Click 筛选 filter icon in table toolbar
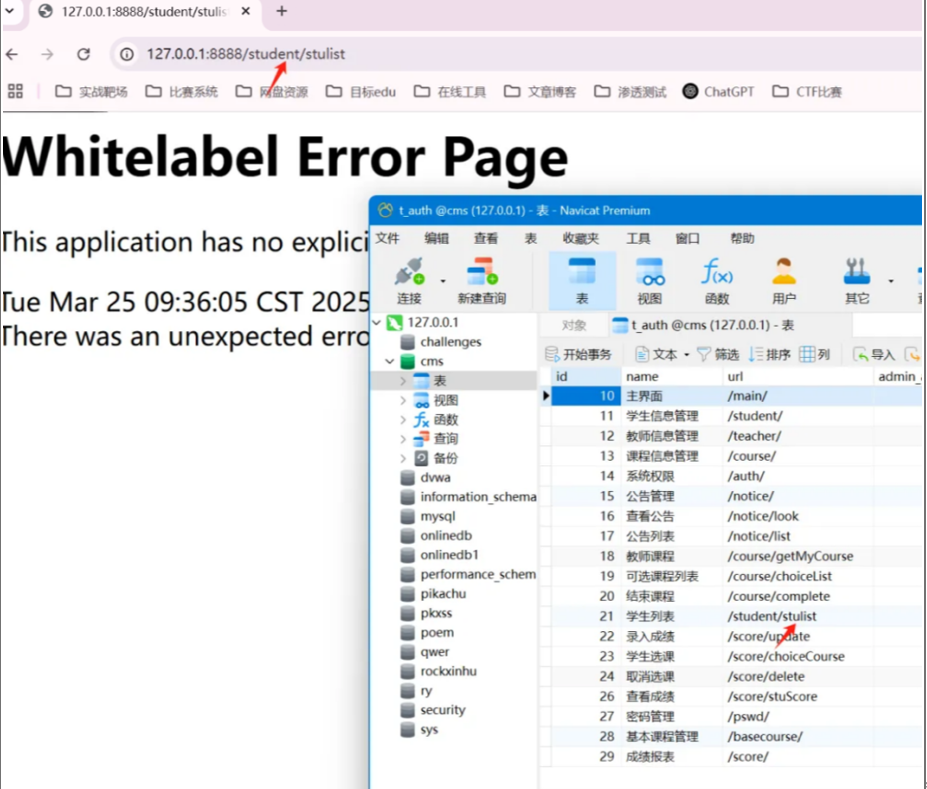The height and width of the screenshot is (789, 927). tap(717, 354)
